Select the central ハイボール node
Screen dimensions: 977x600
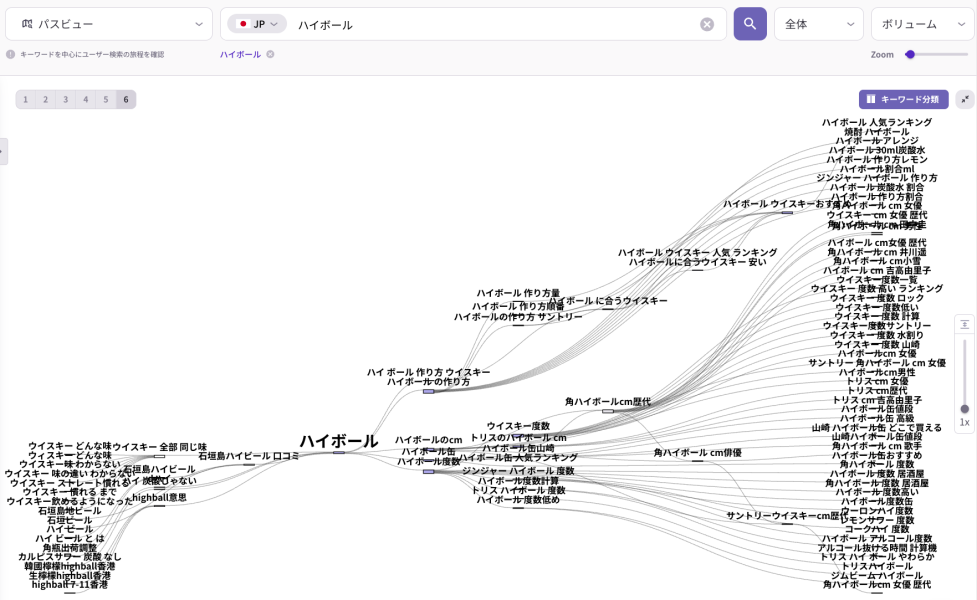[338, 441]
